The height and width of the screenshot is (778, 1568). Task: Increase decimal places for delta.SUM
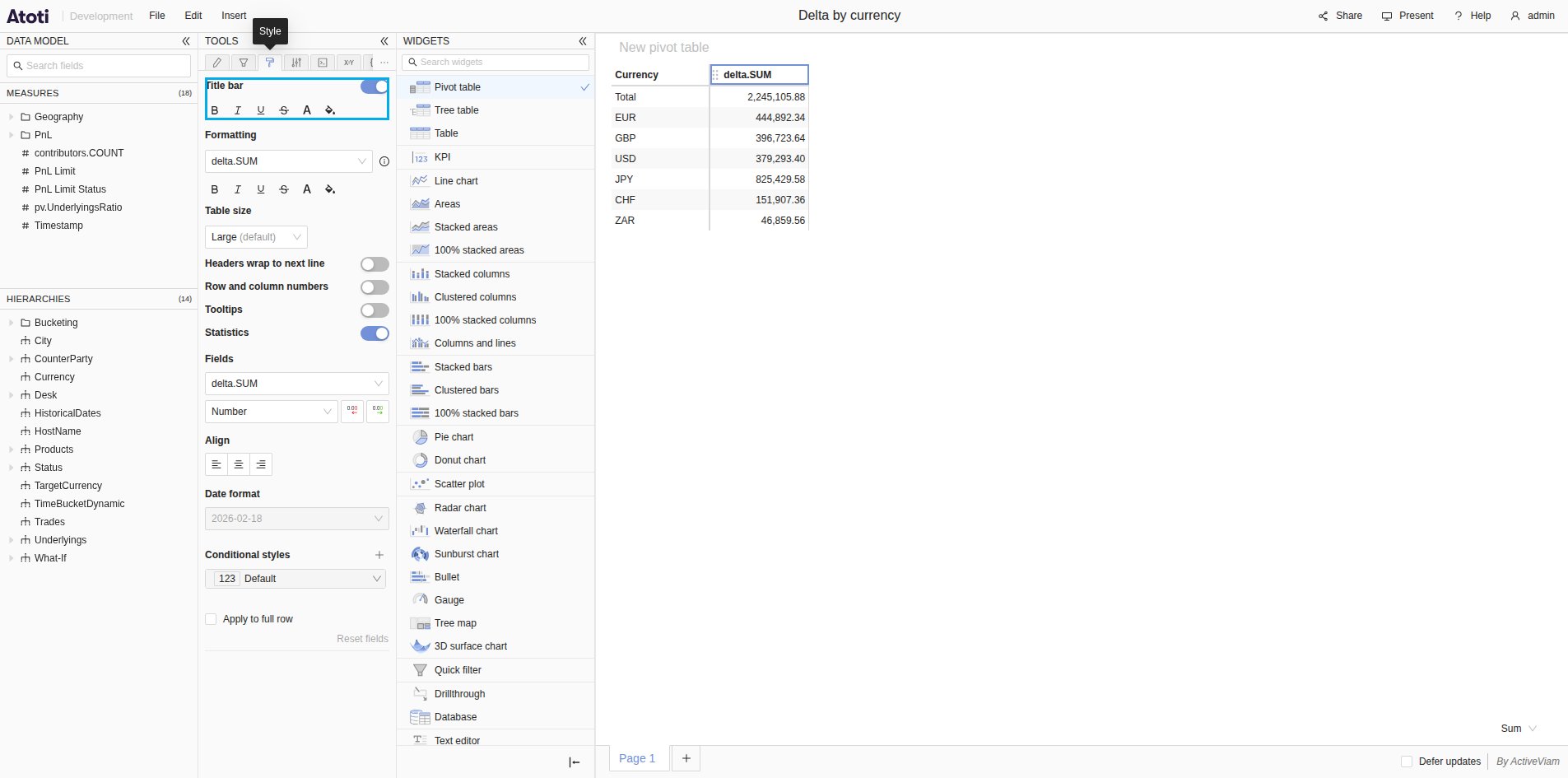pos(378,411)
